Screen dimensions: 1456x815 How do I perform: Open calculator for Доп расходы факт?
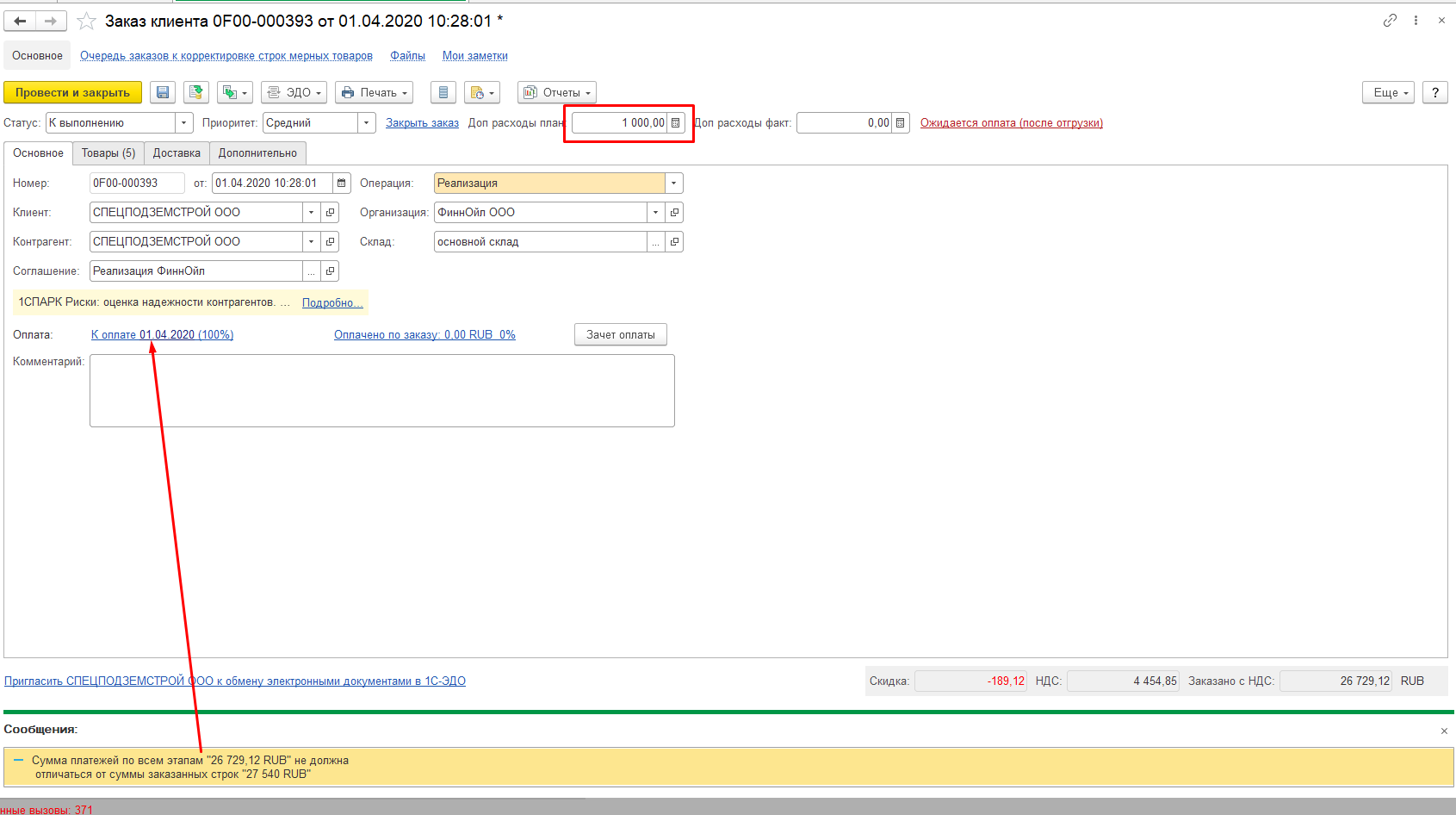click(x=901, y=123)
